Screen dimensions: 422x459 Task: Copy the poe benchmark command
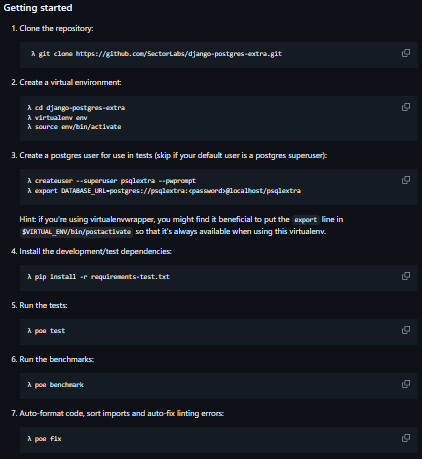406,384
